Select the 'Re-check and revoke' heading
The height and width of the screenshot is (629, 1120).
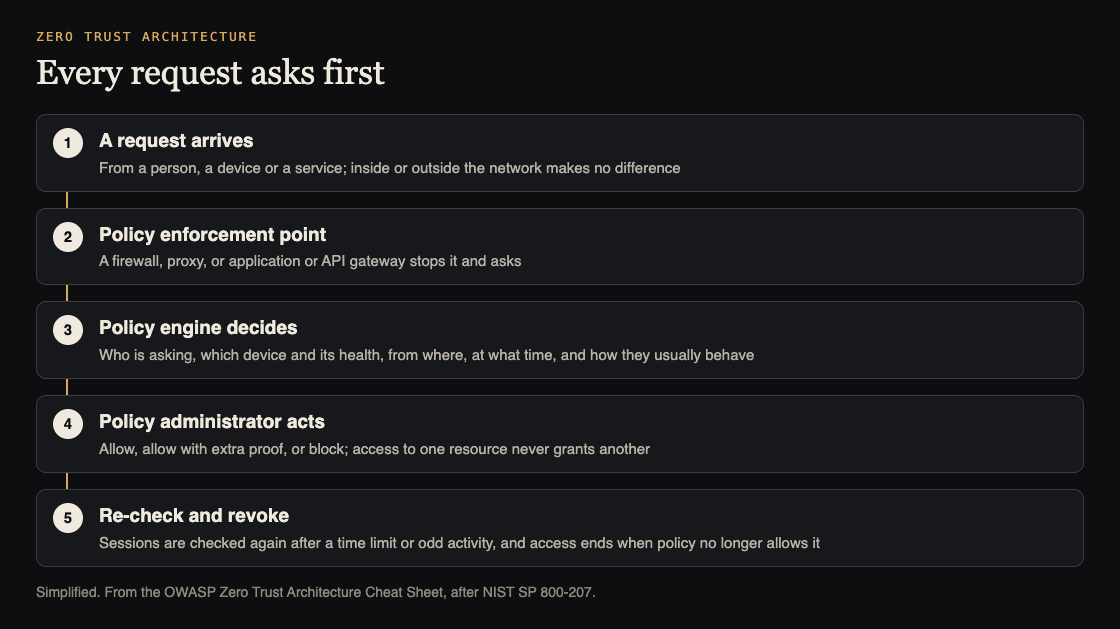click(194, 515)
